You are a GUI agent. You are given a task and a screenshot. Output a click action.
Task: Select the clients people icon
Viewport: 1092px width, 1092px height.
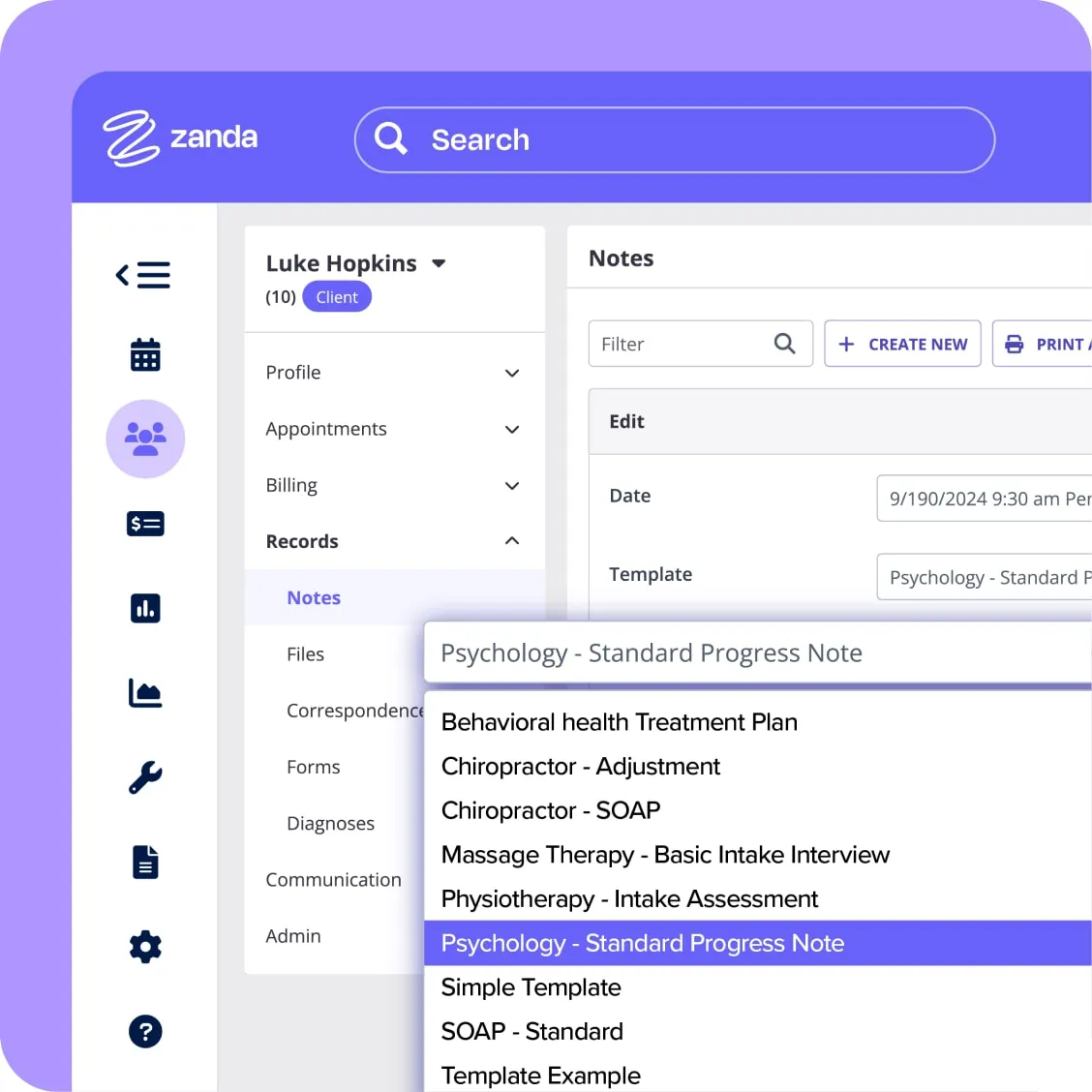coord(145,439)
